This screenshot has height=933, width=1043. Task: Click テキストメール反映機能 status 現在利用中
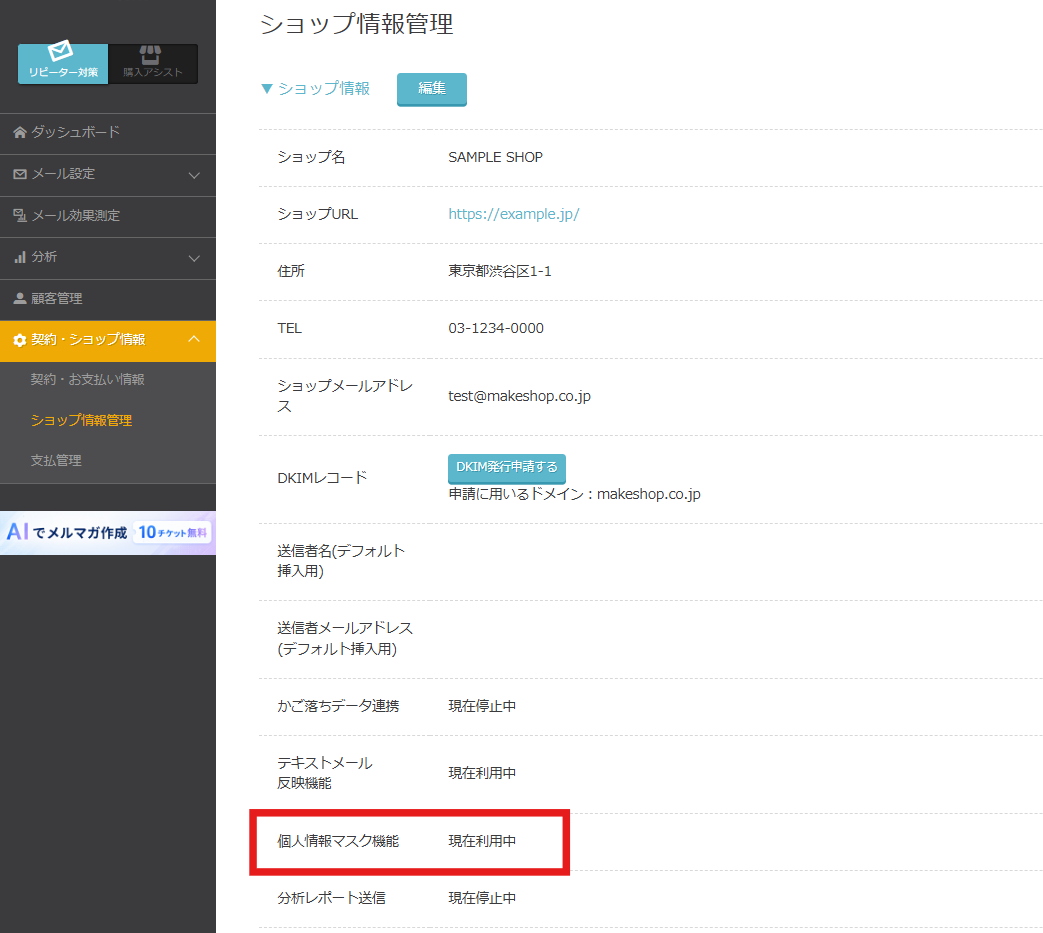(x=482, y=773)
